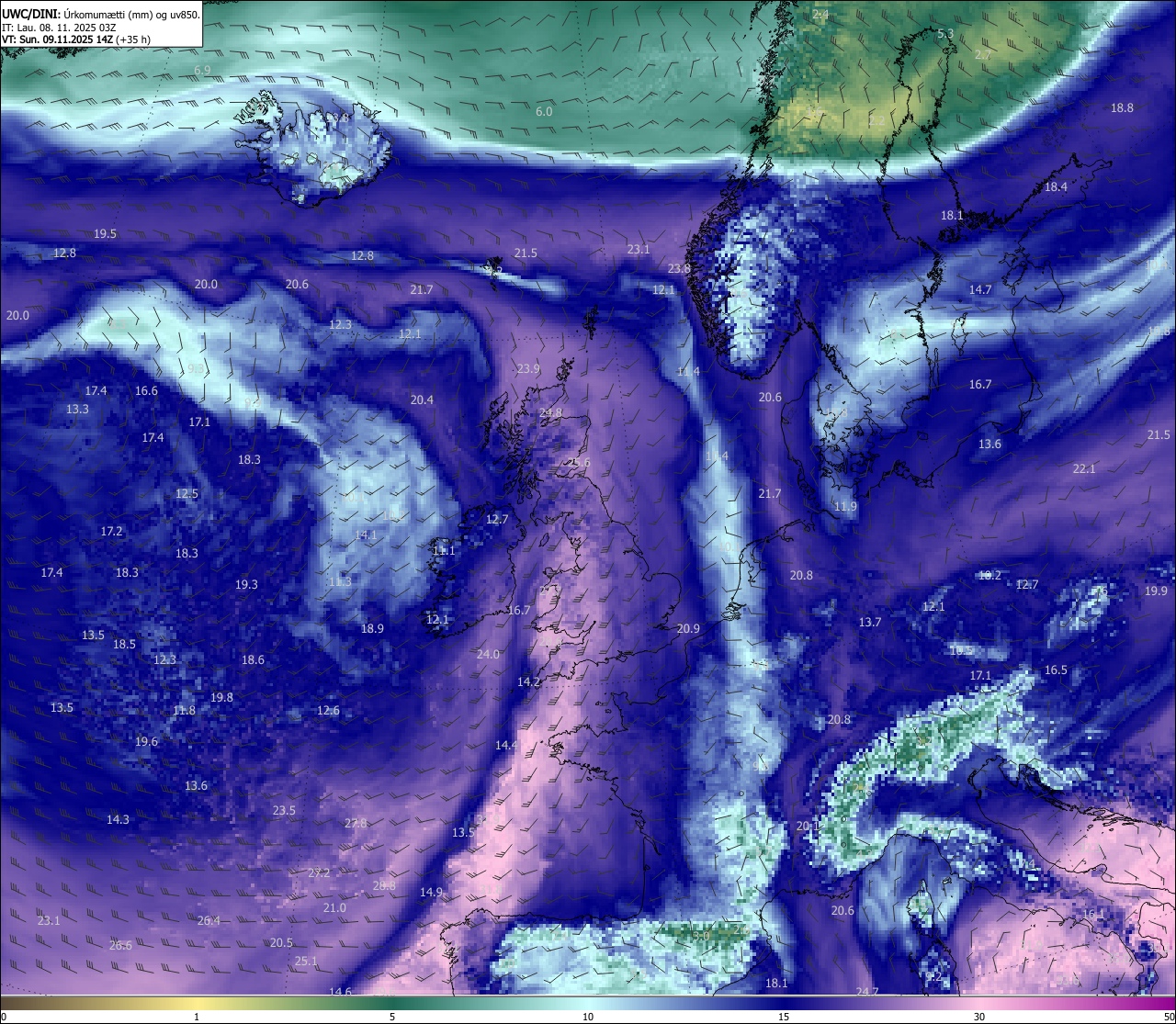Click the 27.8 value west of Biscay
The height and width of the screenshot is (1024, 1176).
coord(356,823)
